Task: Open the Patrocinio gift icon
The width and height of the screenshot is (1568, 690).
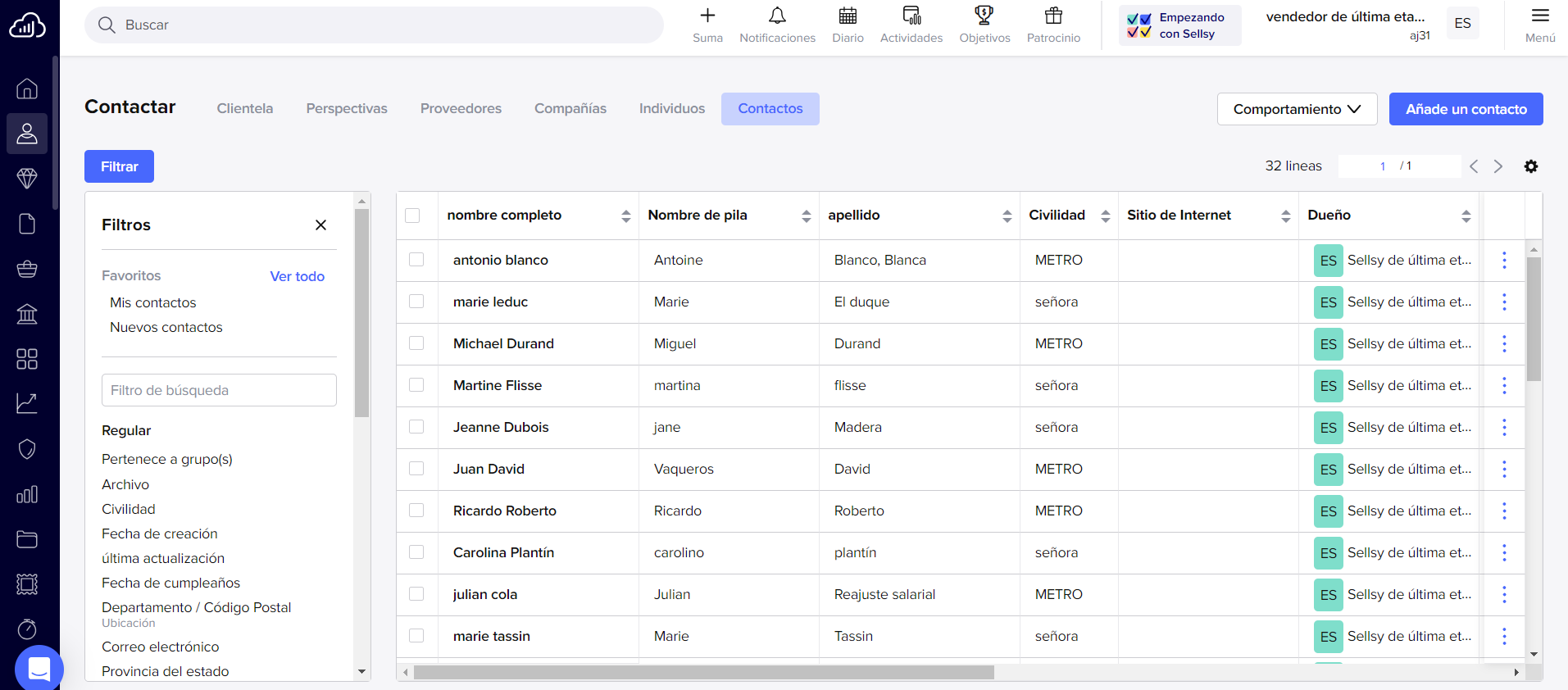Action: [1053, 16]
